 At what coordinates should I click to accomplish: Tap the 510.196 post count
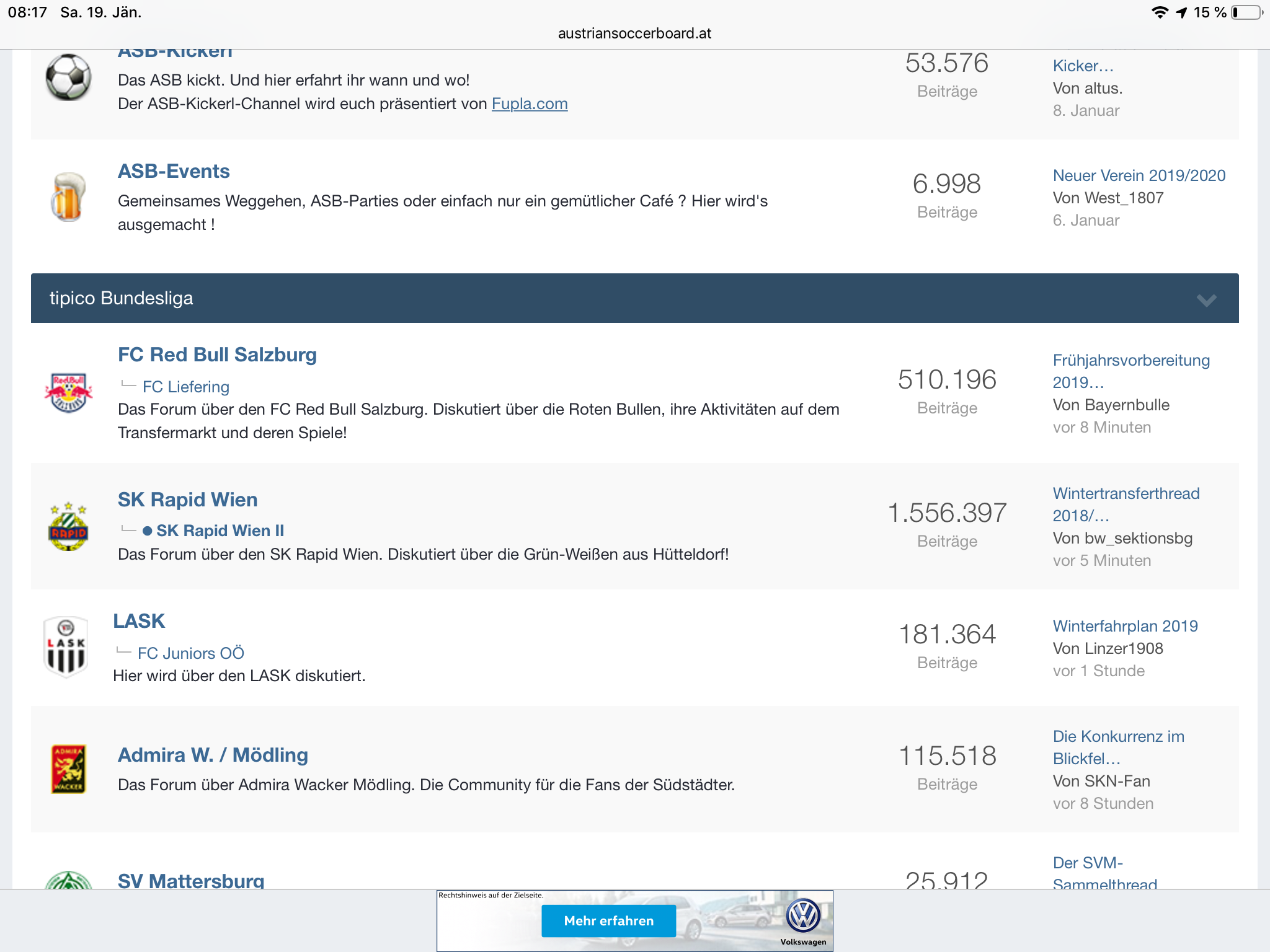947,379
